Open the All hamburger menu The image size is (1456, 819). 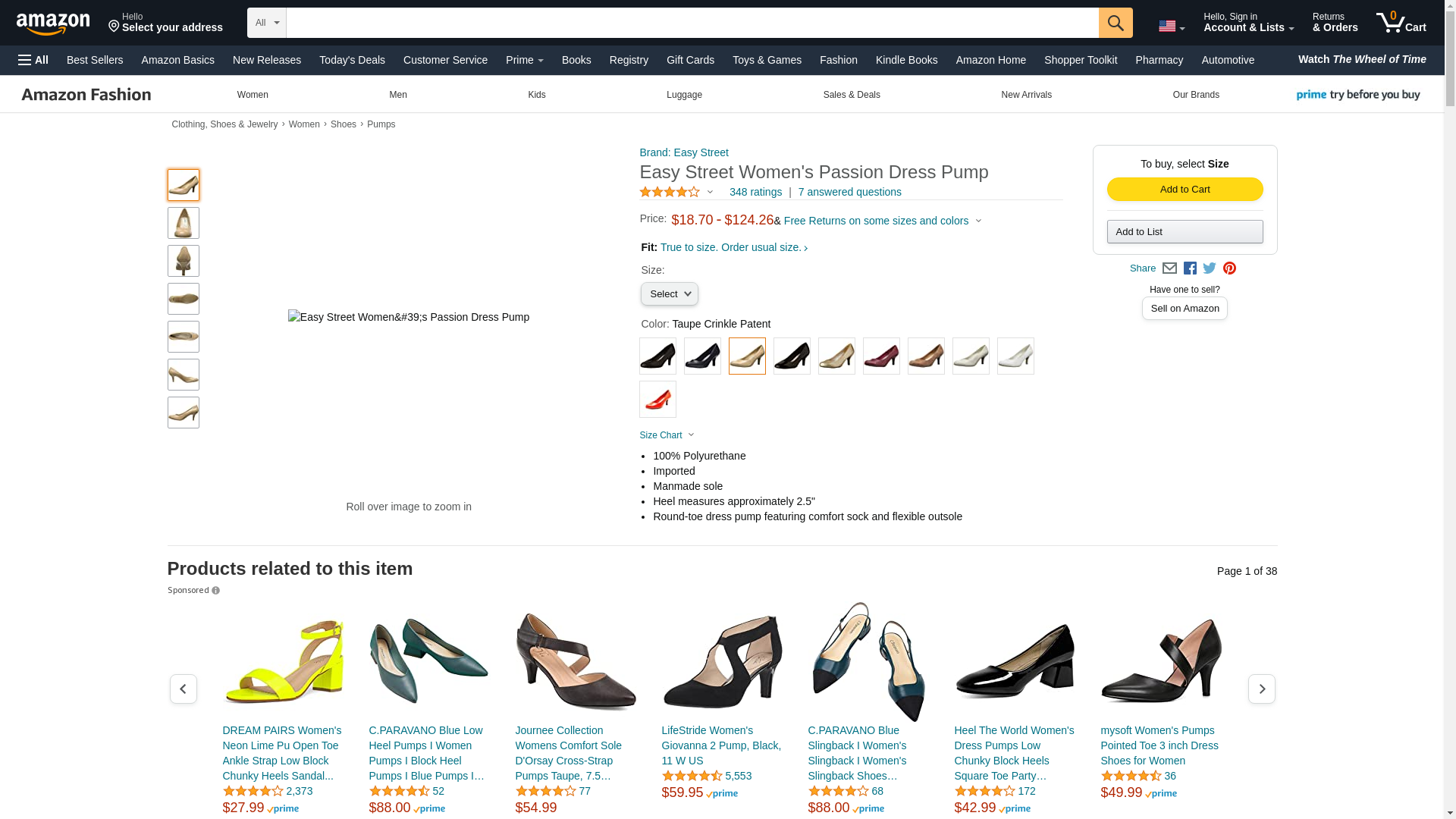click(33, 60)
